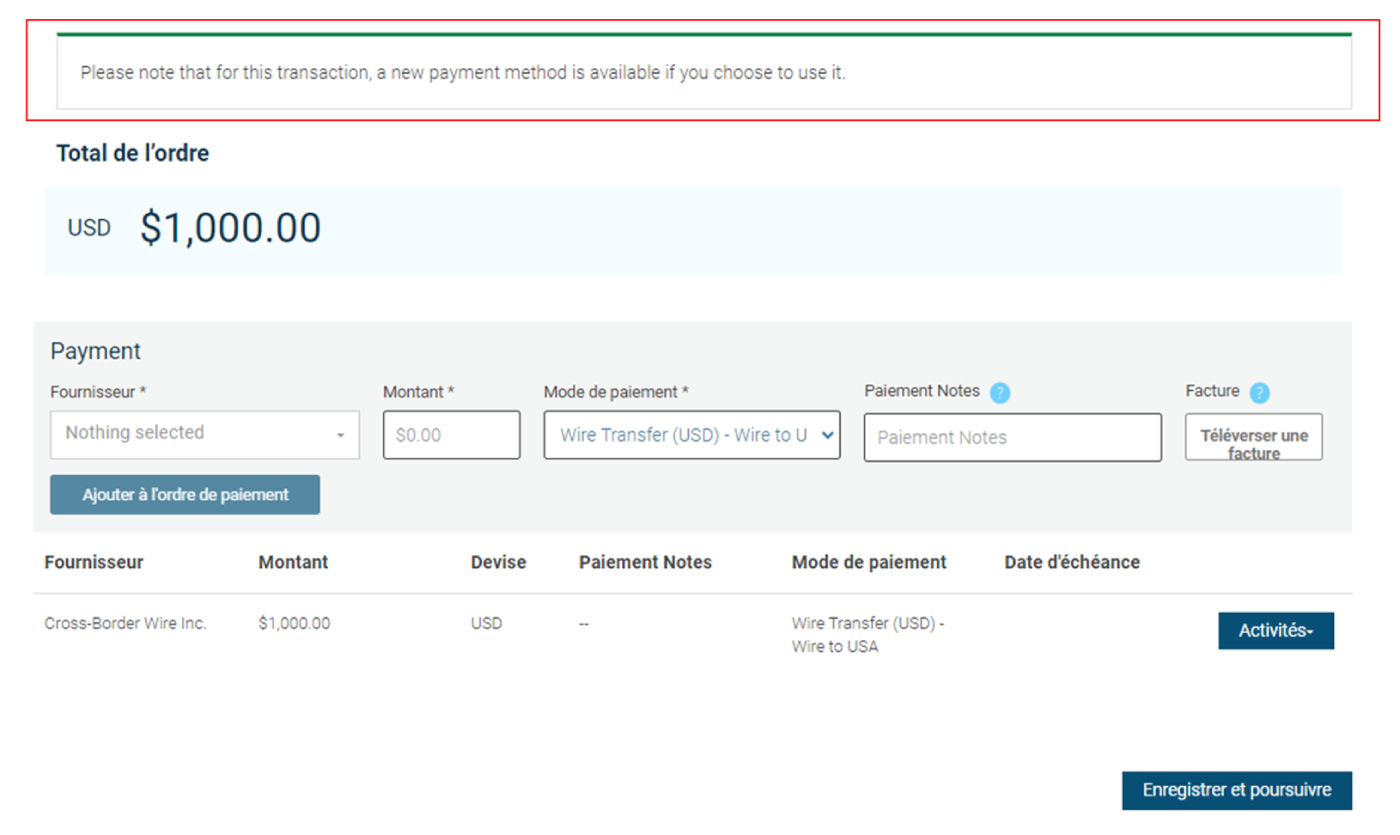
Task: Click the help icon beside Paiement Notes label
Action: pyautogui.click(x=1000, y=393)
